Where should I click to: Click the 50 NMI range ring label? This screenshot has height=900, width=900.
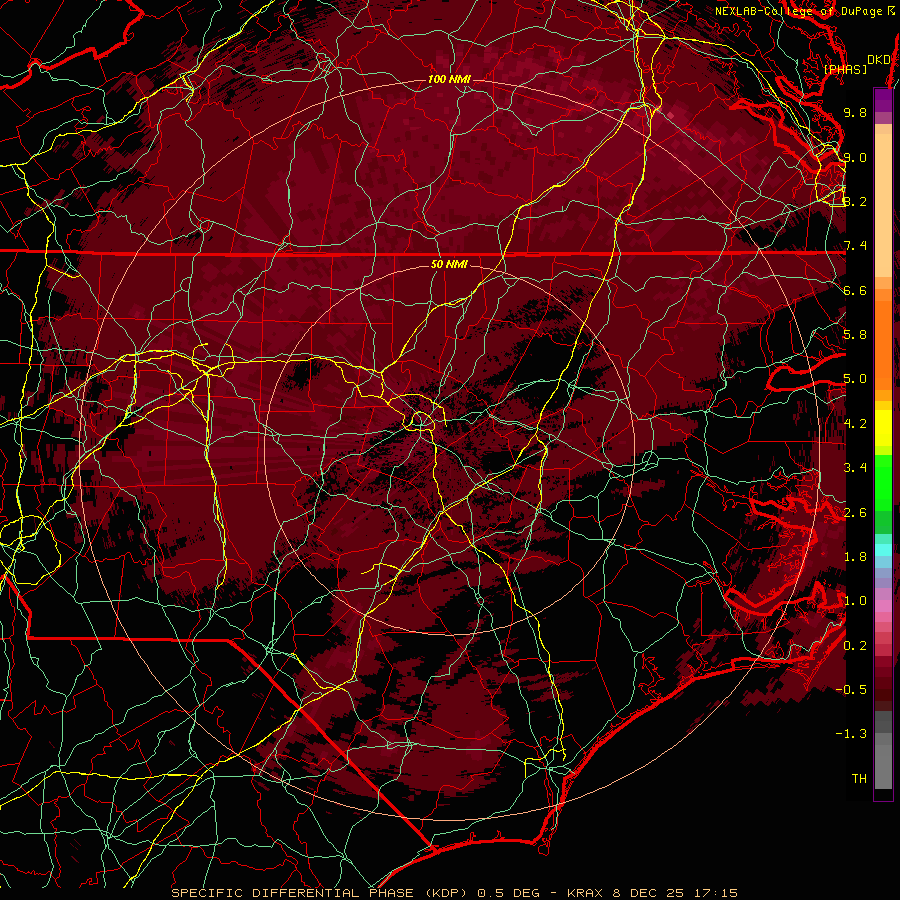(x=449, y=264)
